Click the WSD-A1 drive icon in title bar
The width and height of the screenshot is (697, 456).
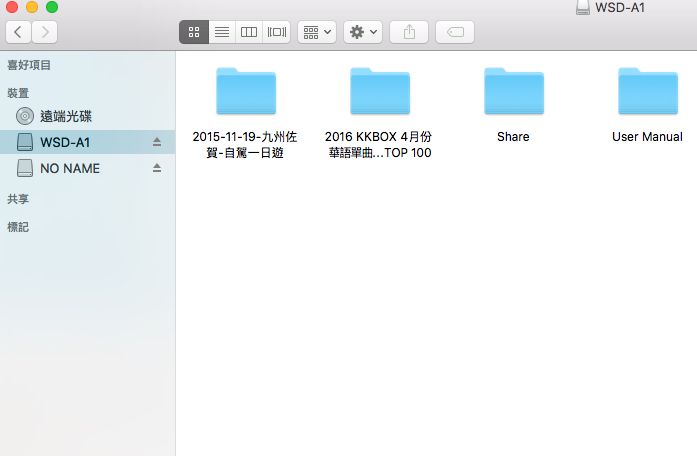click(x=583, y=7)
